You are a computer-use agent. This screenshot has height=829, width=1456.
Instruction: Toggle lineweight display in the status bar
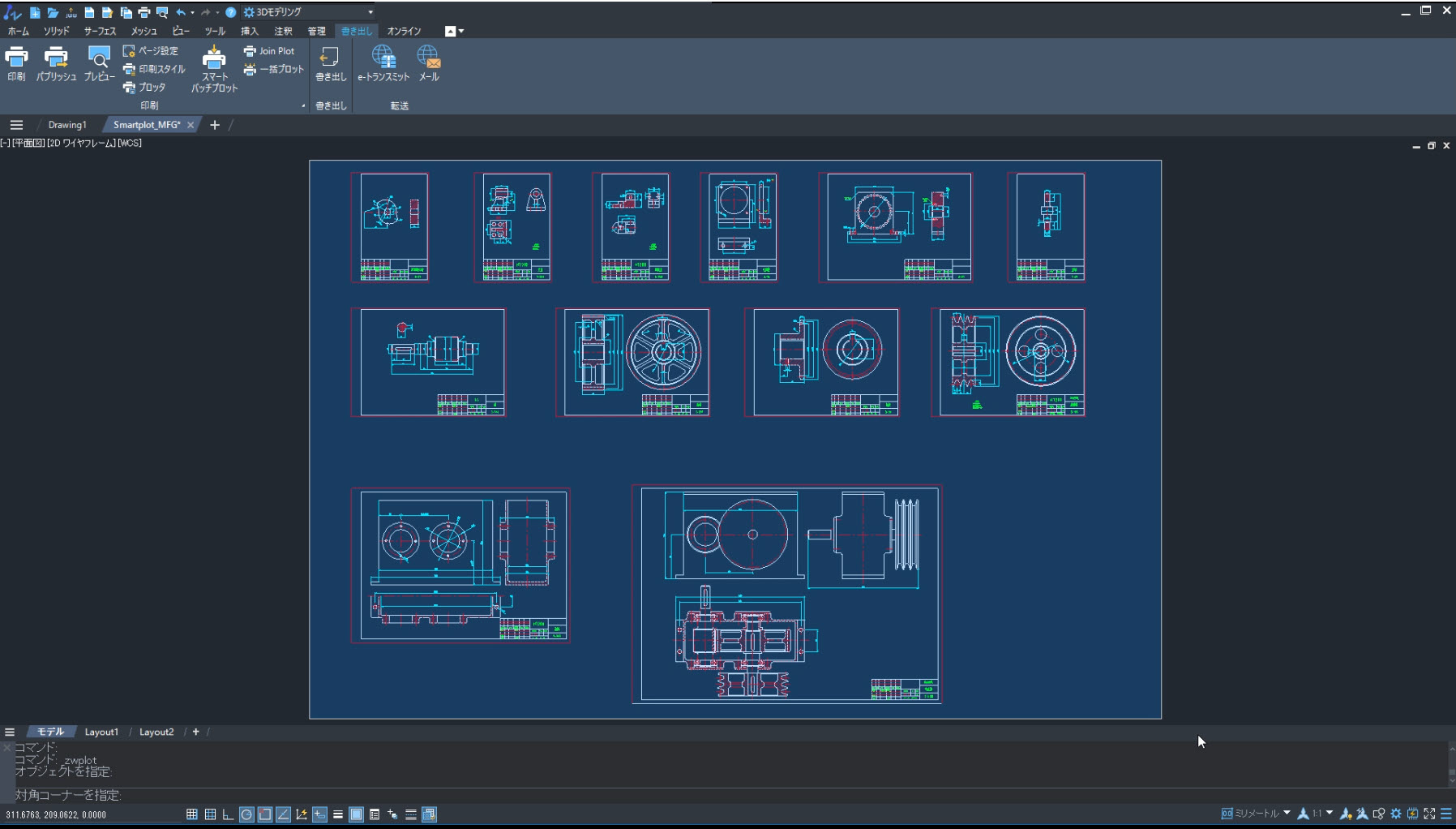(x=338, y=814)
